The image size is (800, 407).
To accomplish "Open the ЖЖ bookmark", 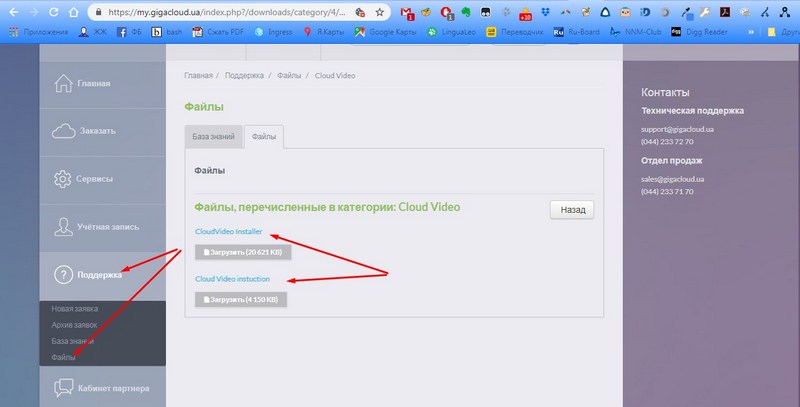I will coord(93,32).
